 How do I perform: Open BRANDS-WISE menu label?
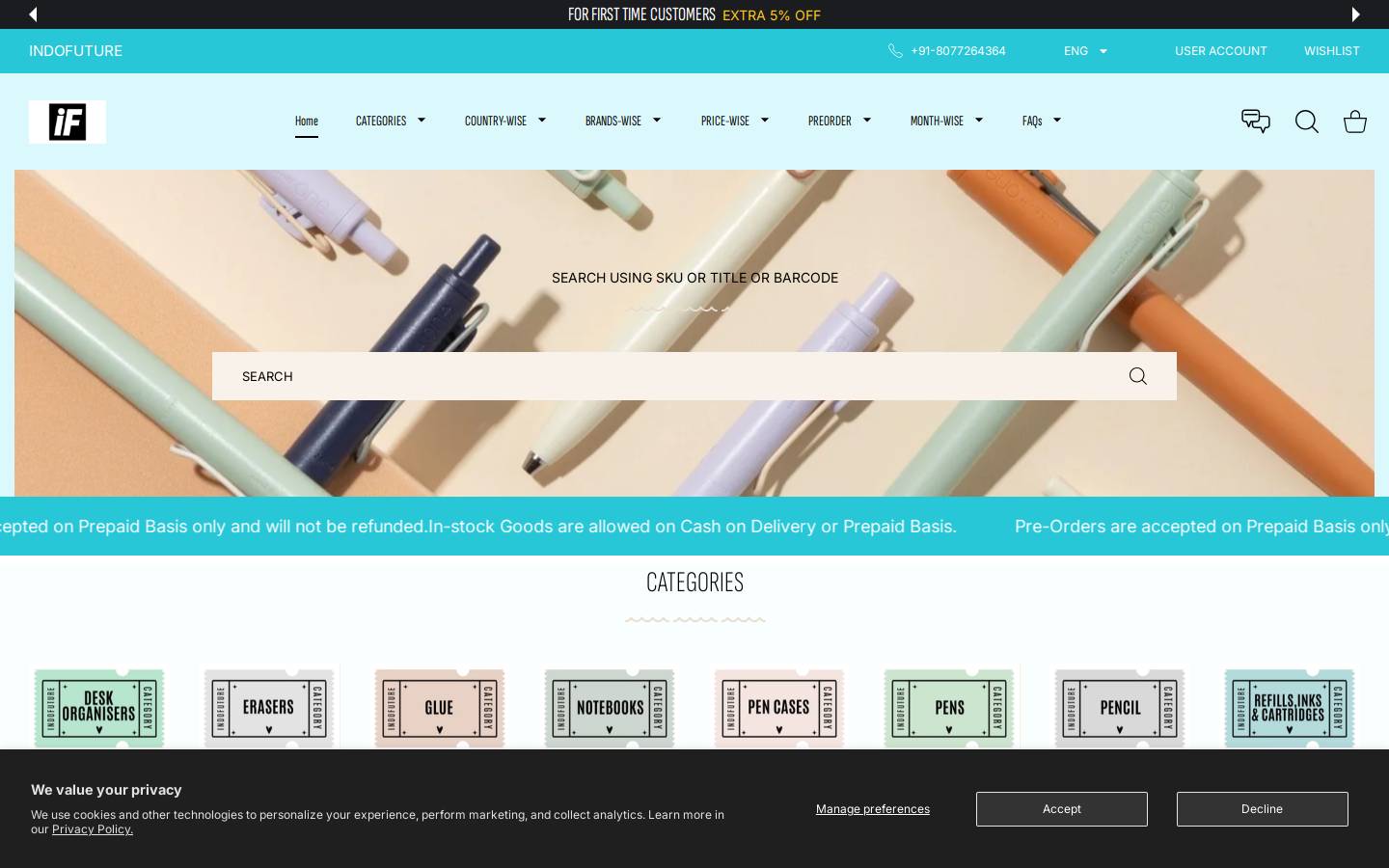pyautogui.click(x=613, y=121)
